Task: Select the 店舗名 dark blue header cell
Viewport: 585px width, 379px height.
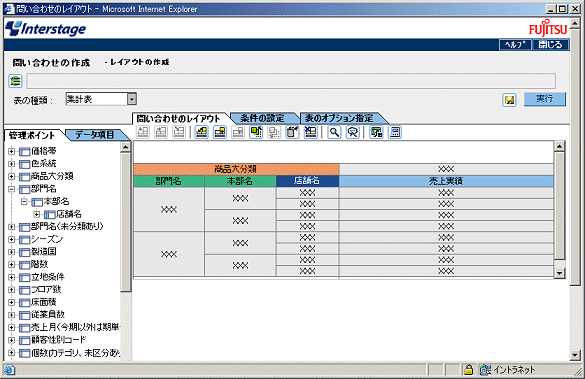Action: tap(307, 181)
